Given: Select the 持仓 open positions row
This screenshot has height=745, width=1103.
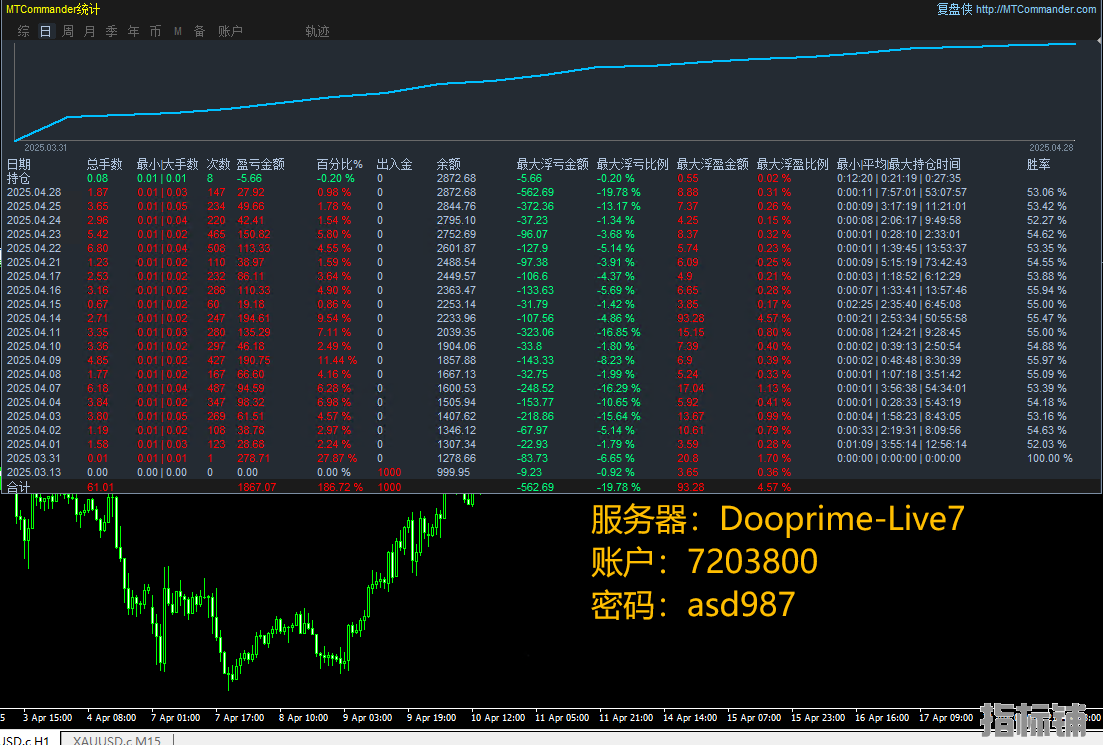Looking at the screenshot, I should [551, 179].
